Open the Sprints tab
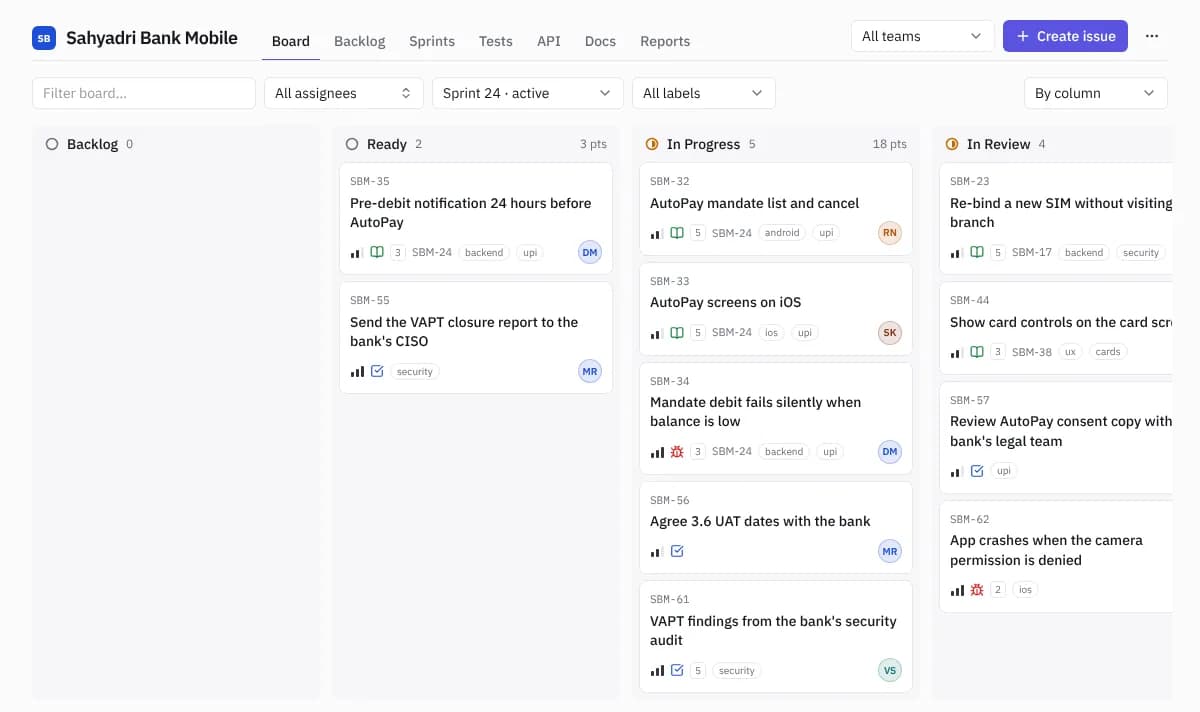The width and height of the screenshot is (1200, 712). coord(432,41)
